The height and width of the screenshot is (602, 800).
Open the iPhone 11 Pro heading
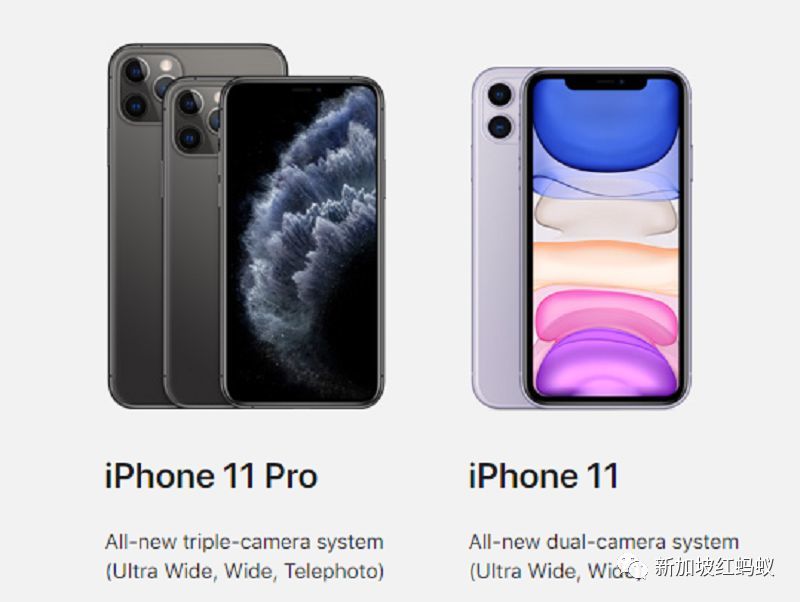(x=211, y=475)
